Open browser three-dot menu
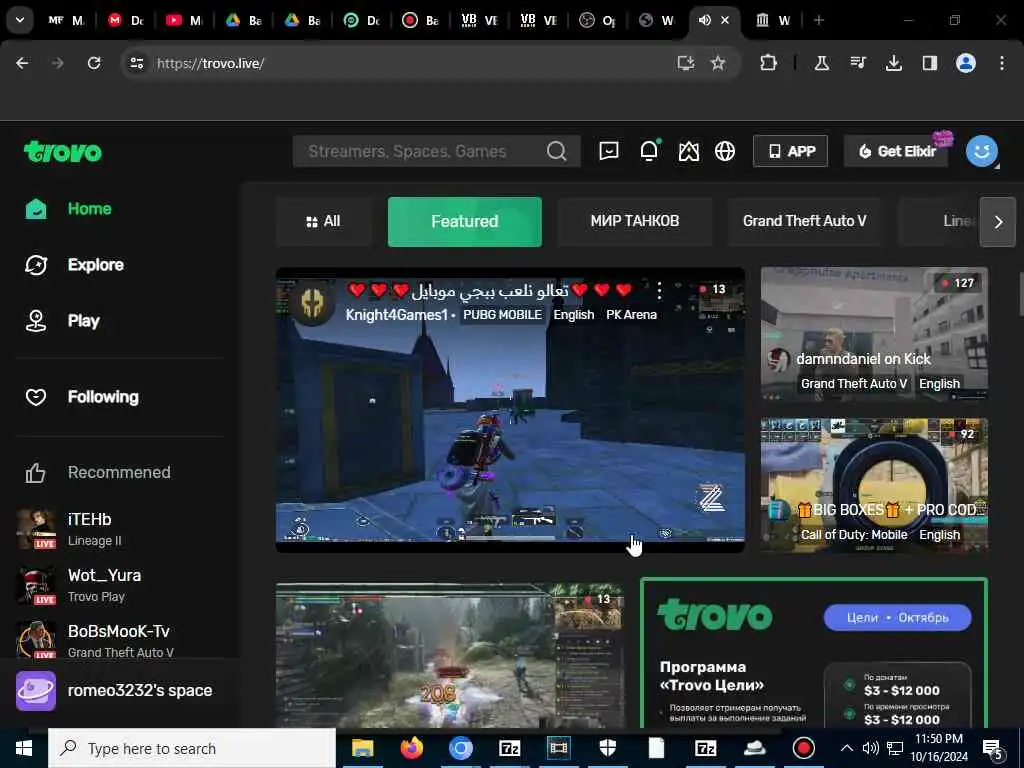The width and height of the screenshot is (1024, 768). [1002, 63]
